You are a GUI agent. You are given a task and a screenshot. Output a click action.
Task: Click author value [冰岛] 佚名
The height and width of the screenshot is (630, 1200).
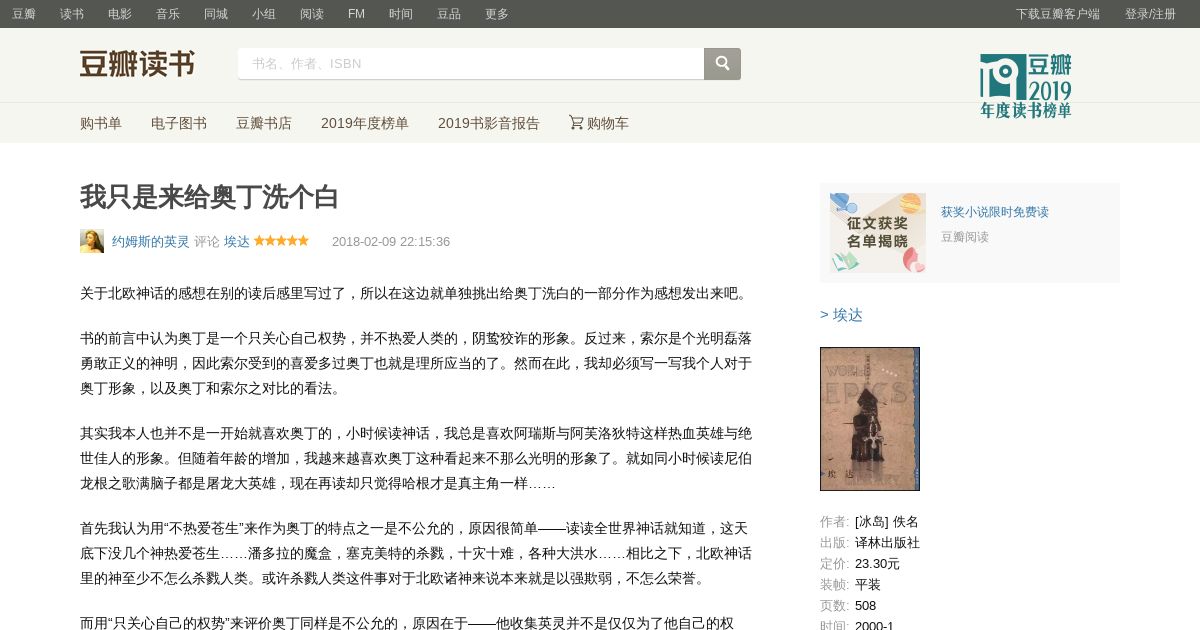coord(887,521)
